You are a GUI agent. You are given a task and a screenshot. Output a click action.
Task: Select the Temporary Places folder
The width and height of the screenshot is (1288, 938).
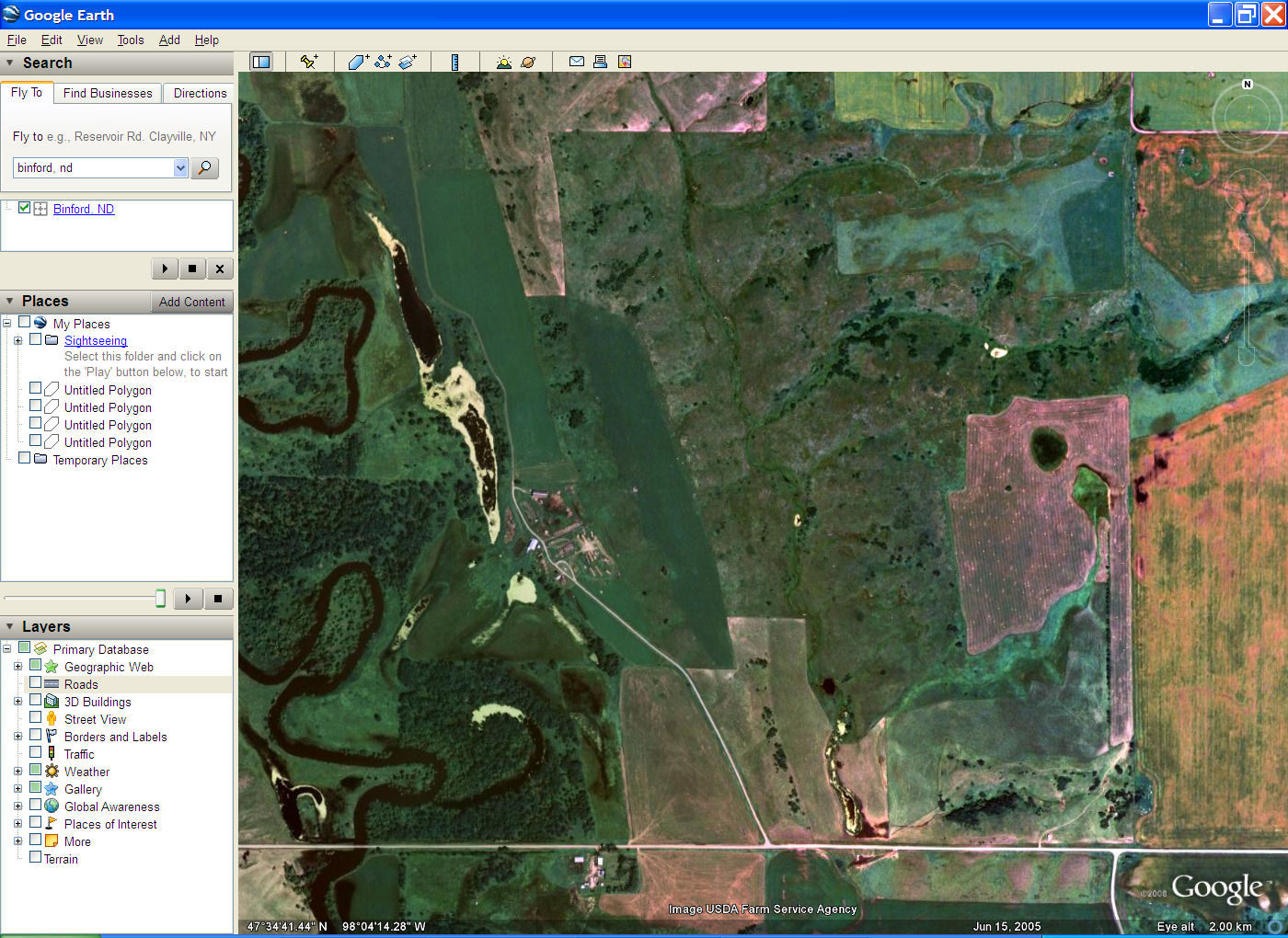coord(100,460)
